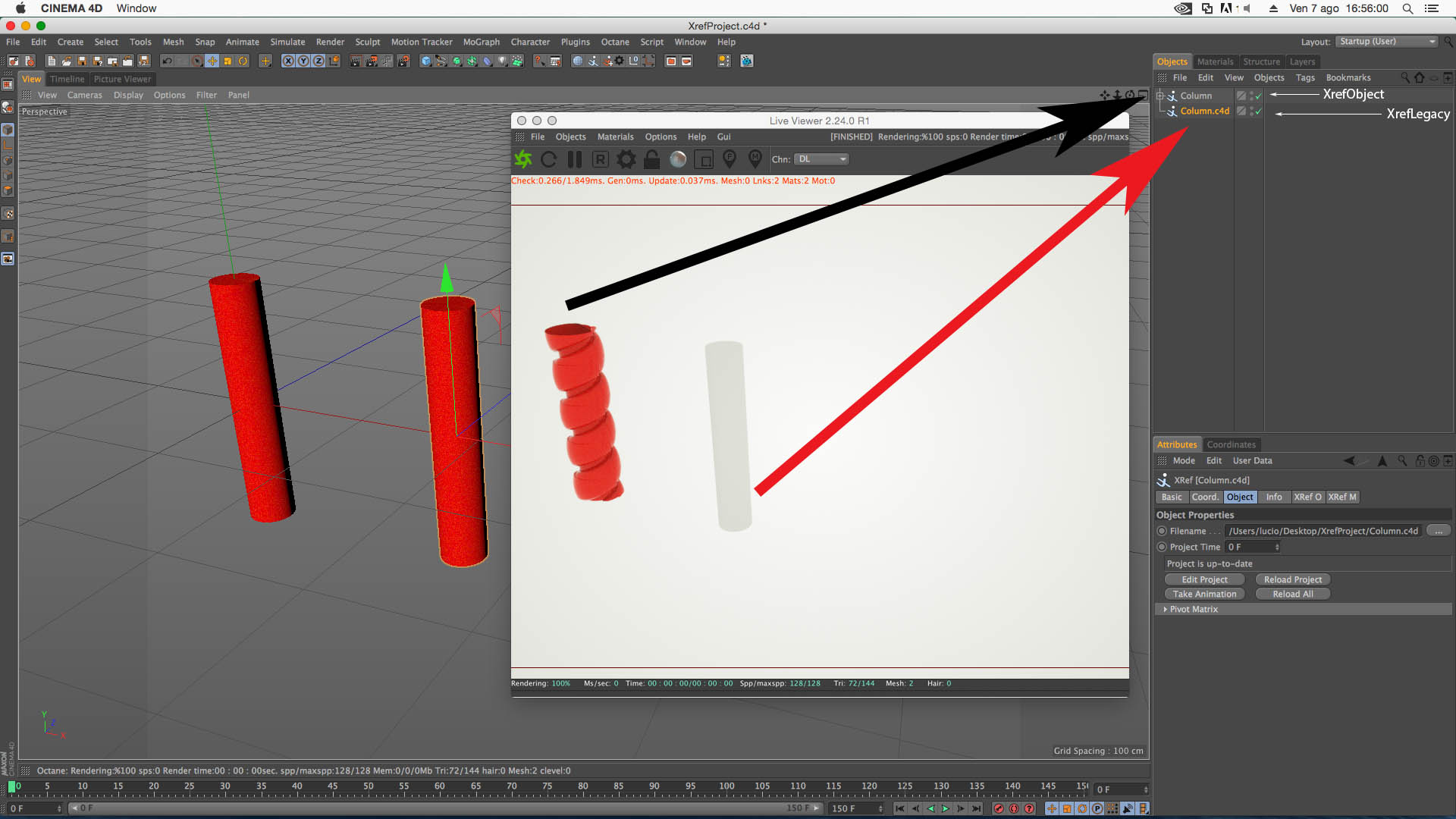
Task: Open the Chn DL channel dropdown
Action: pyautogui.click(x=822, y=159)
